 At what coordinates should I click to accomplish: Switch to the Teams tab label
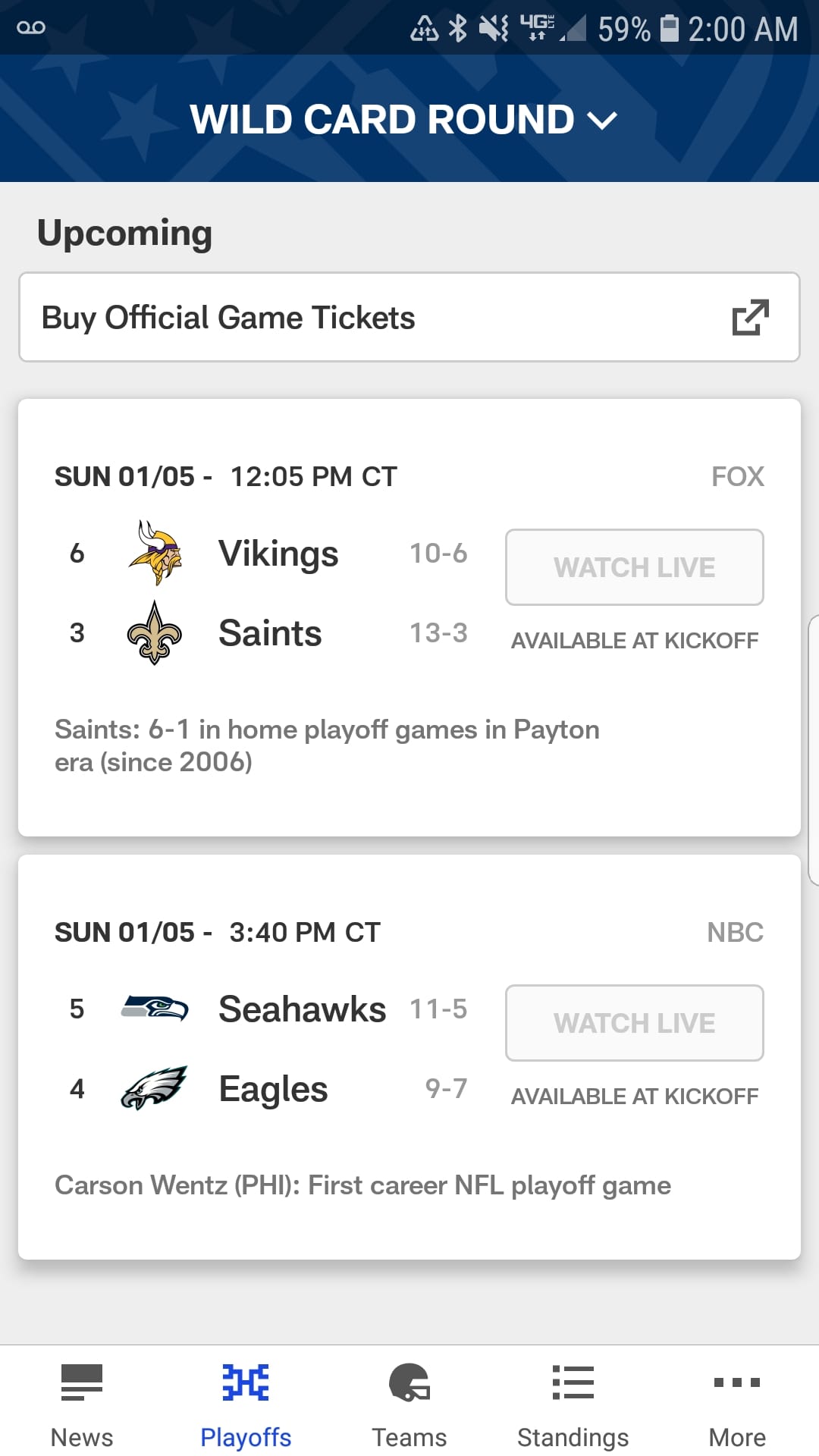point(409,1437)
